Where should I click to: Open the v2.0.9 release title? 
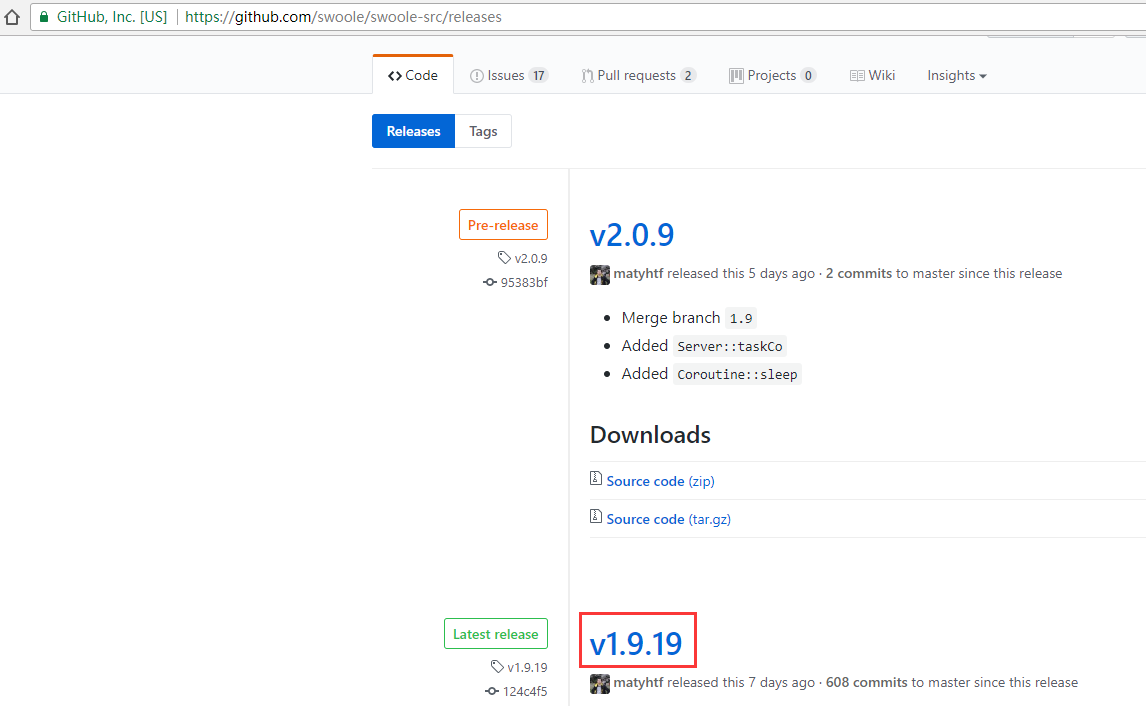coord(631,235)
